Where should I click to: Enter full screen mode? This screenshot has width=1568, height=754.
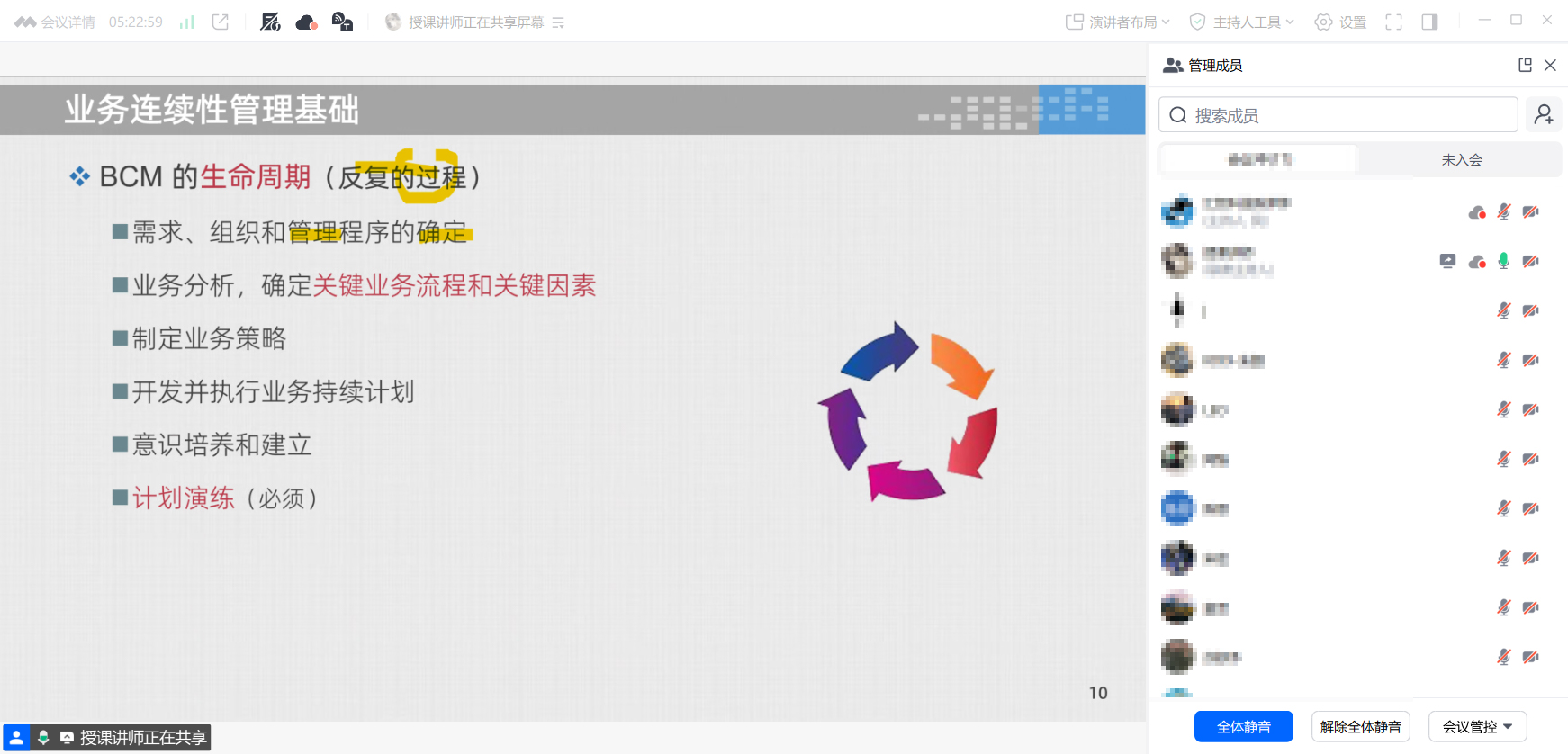(x=1393, y=22)
